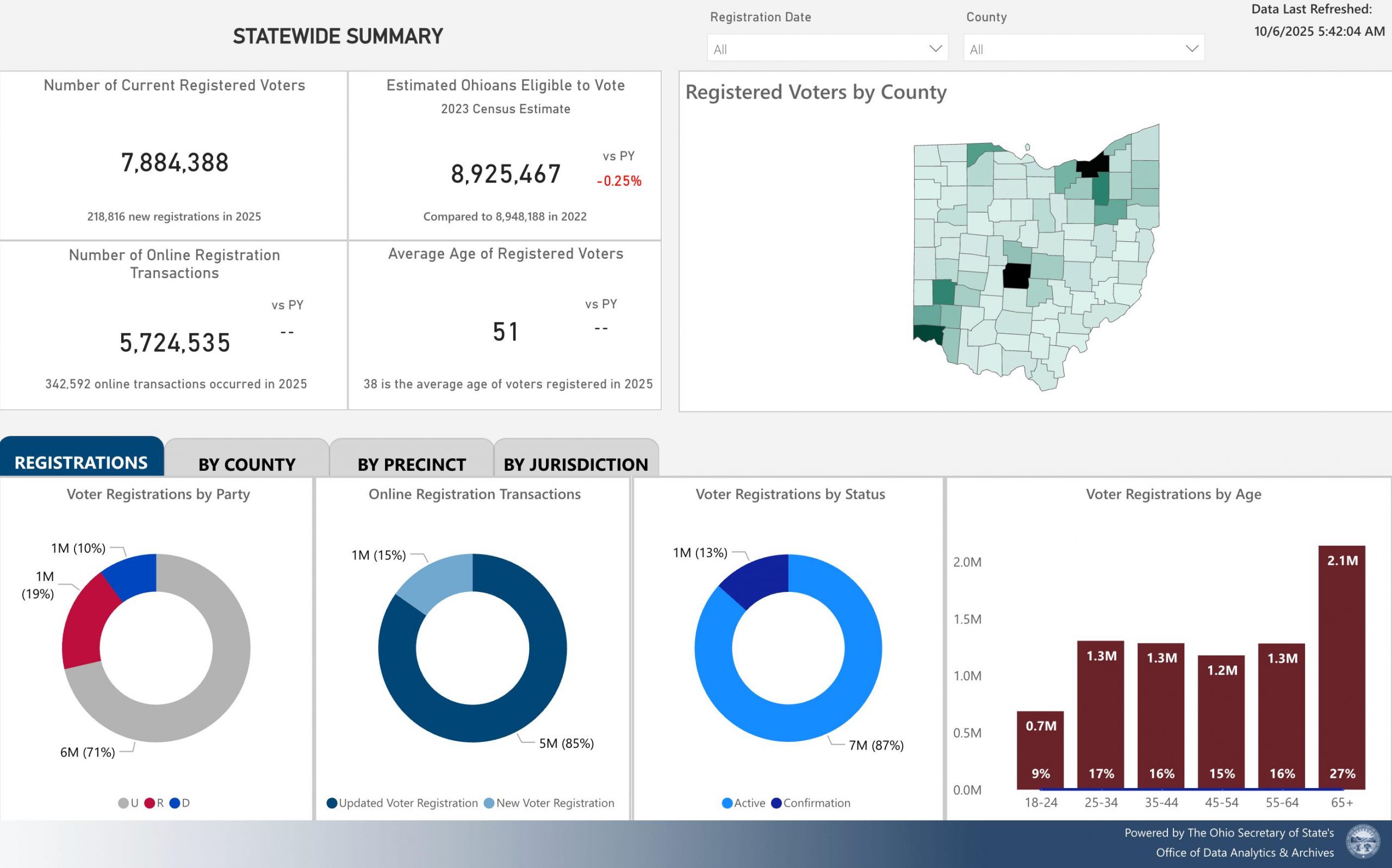Click the Confirmation status legend dot
The width and height of the screenshot is (1392, 868).
[x=776, y=803]
